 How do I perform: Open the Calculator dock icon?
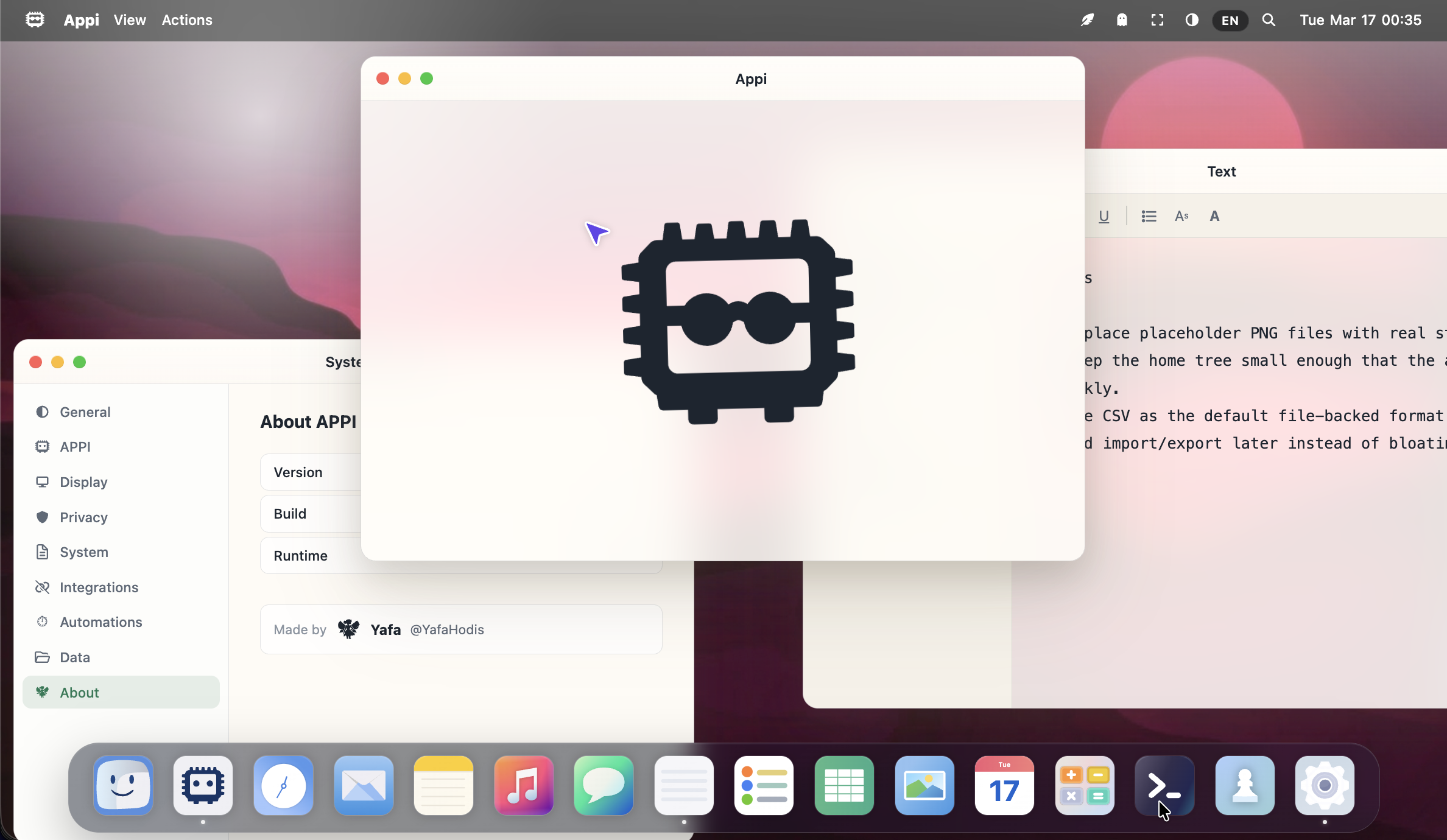(x=1084, y=785)
